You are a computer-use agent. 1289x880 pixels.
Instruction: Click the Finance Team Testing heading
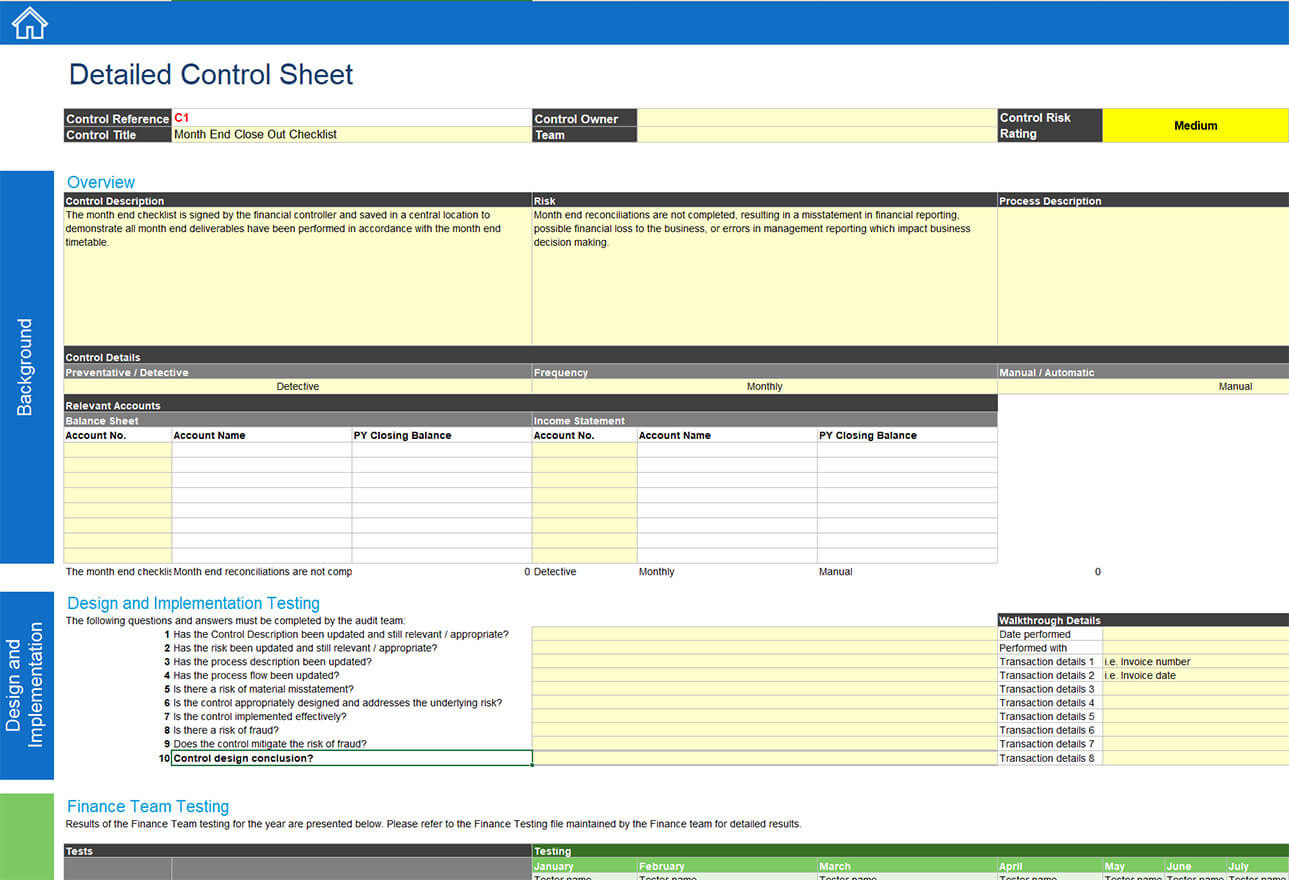(147, 806)
